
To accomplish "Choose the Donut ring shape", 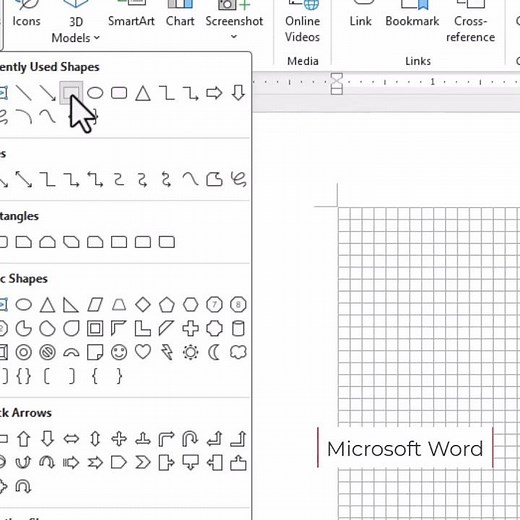I will [24, 352].
